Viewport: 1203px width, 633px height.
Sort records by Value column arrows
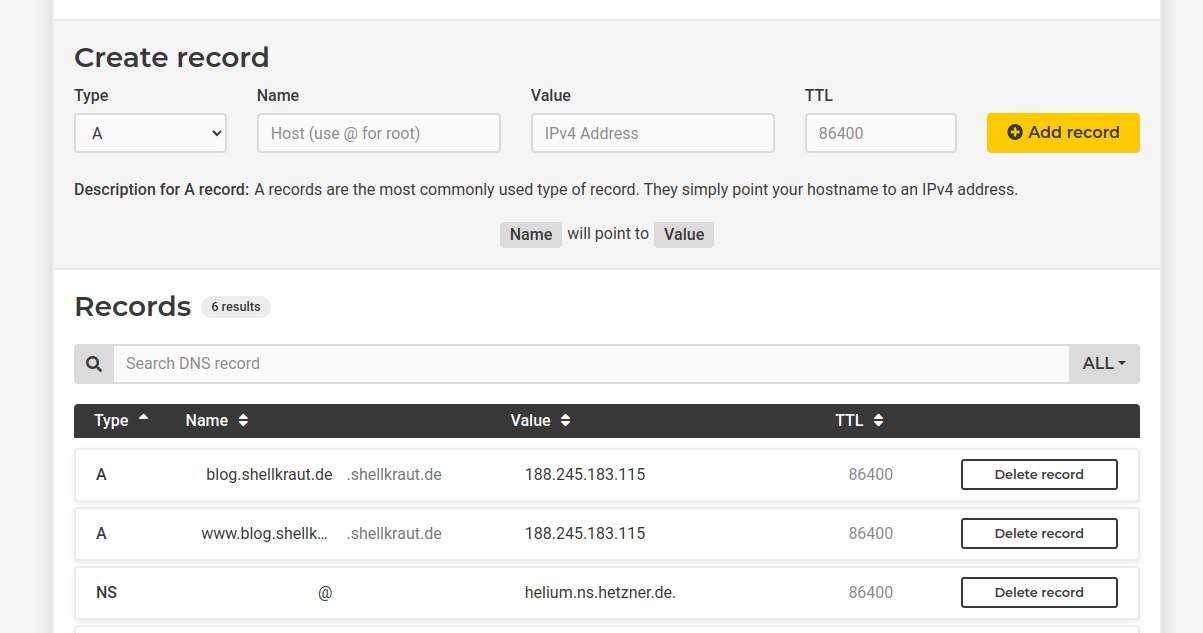point(565,421)
